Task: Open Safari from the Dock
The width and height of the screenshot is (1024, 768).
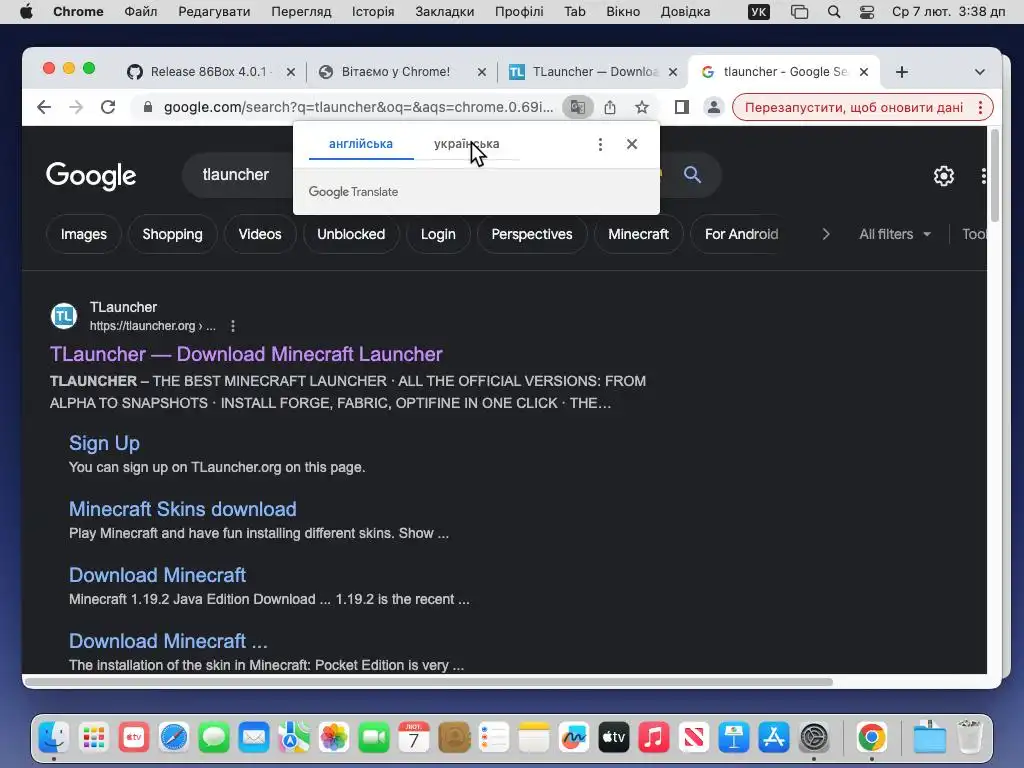Action: [174, 737]
